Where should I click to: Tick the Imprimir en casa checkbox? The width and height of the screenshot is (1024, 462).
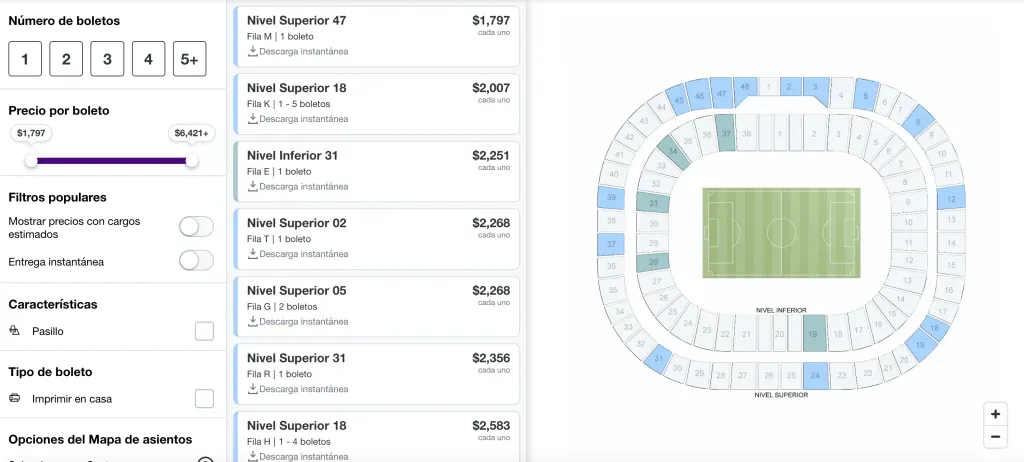(204, 399)
